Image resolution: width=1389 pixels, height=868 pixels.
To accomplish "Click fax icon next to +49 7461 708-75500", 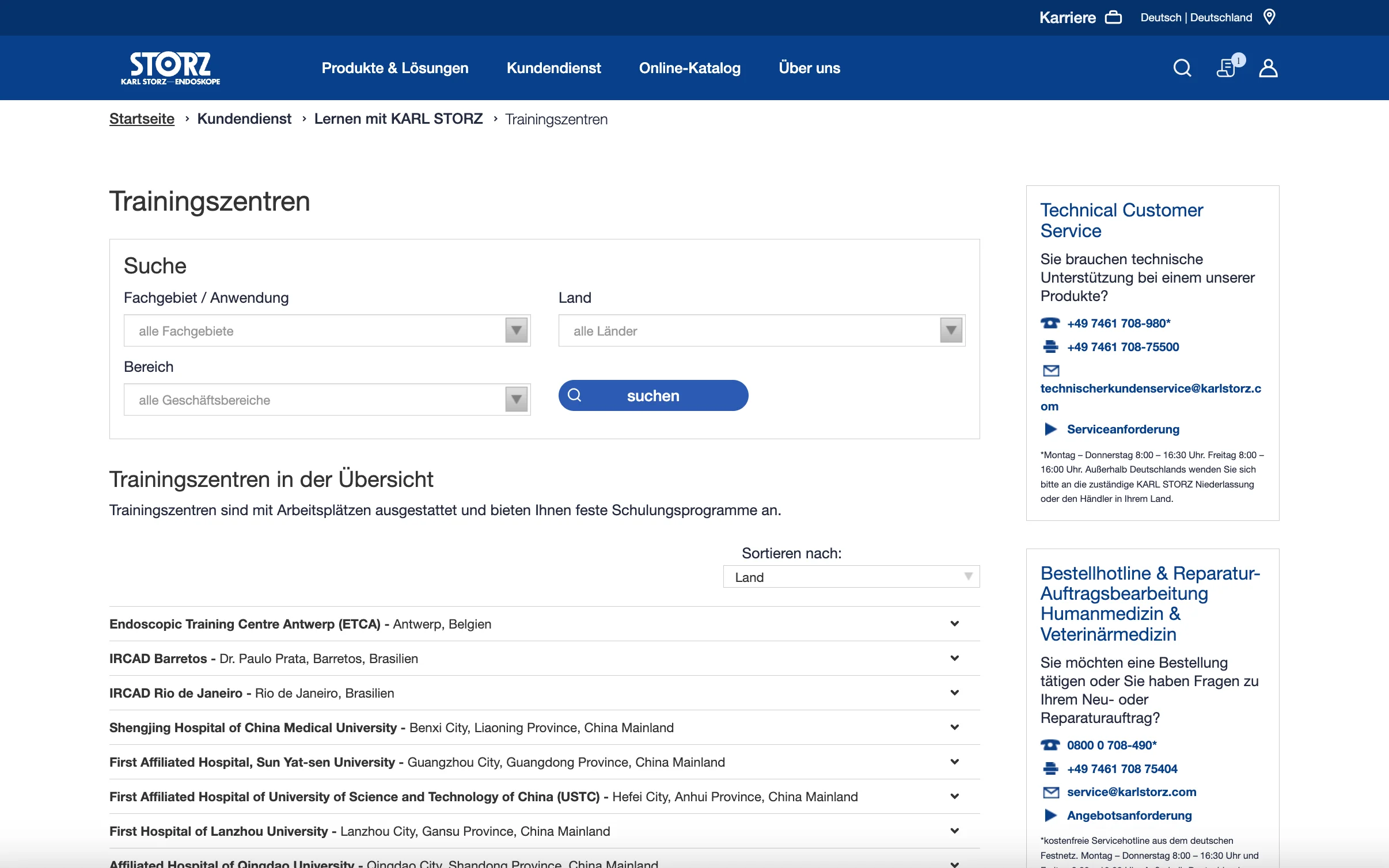I will tap(1050, 347).
